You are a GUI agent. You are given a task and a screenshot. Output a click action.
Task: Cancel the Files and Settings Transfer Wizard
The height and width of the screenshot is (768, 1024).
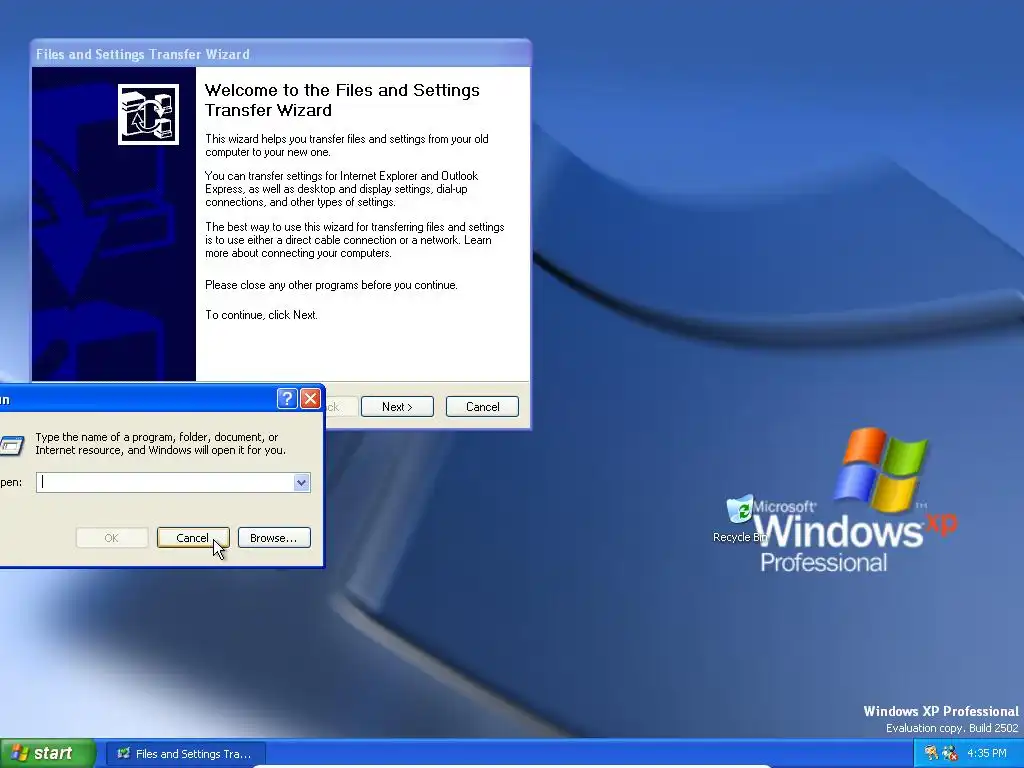[483, 406]
